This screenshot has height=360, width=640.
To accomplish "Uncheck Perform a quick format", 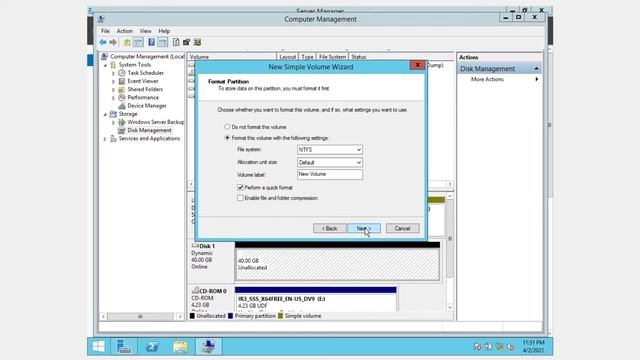I will point(240,187).
